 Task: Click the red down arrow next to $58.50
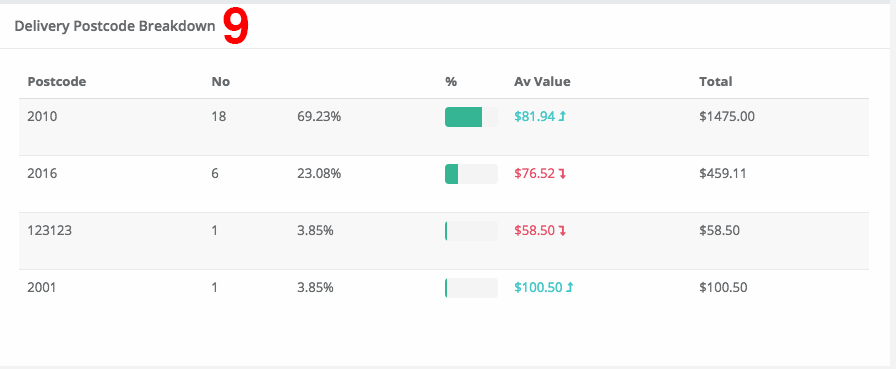tap(562, 231)
